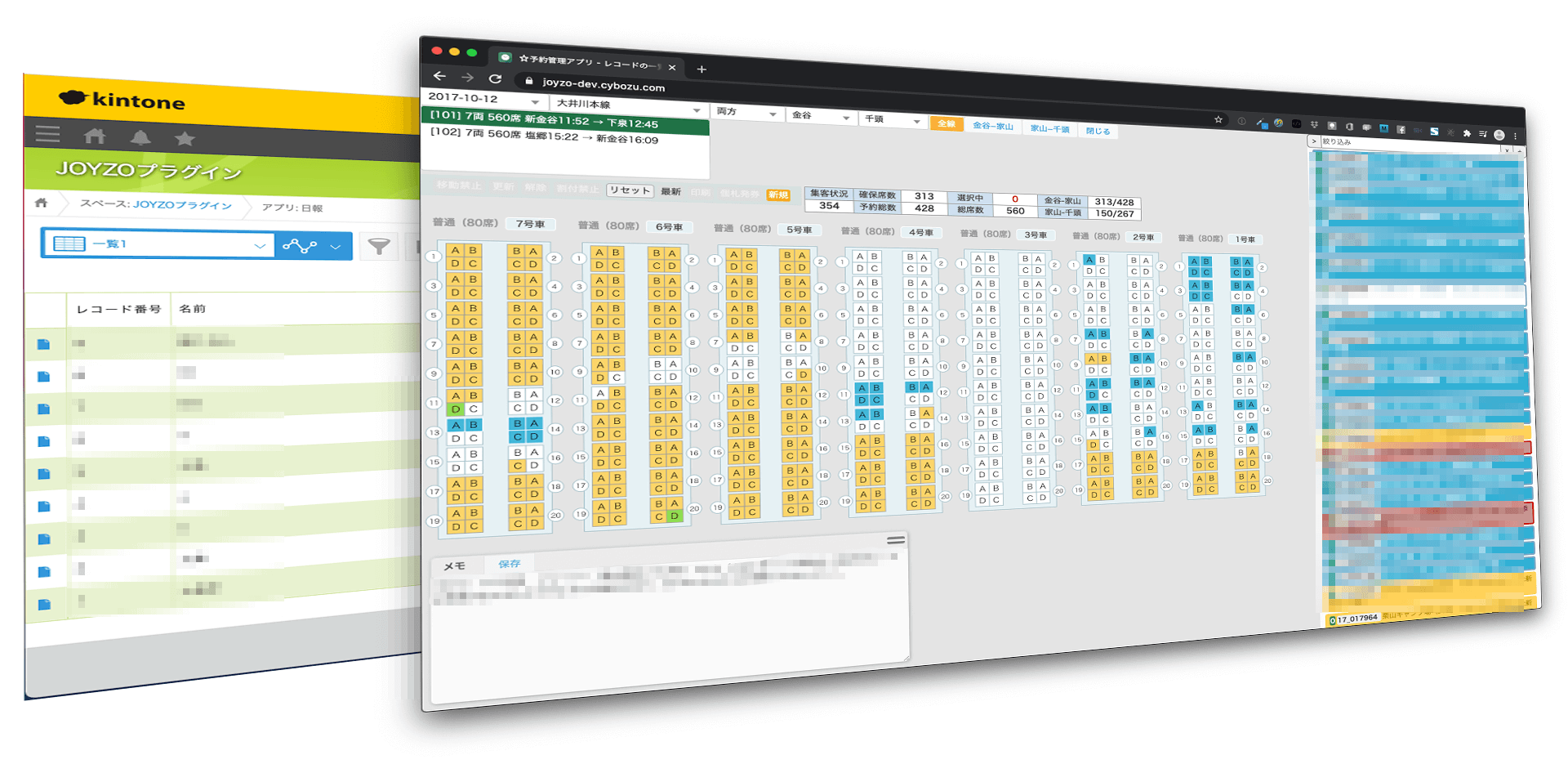Viewport: 1568px width, 773px height.
Task: Open the kintone hamburger menu icon
Action: click(47, 134)
